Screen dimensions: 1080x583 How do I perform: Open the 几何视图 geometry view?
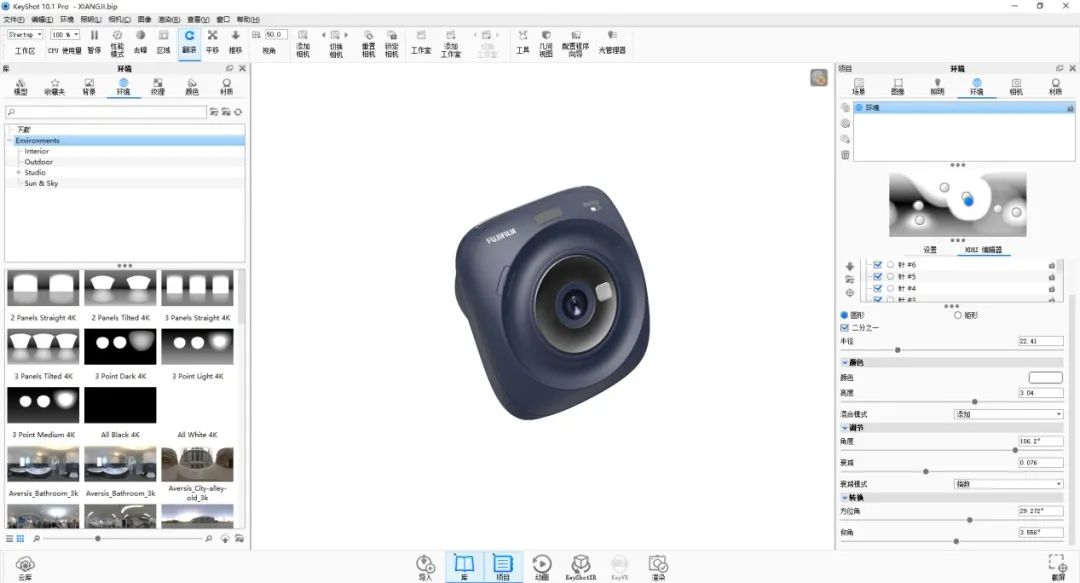(x=546, y=36)
